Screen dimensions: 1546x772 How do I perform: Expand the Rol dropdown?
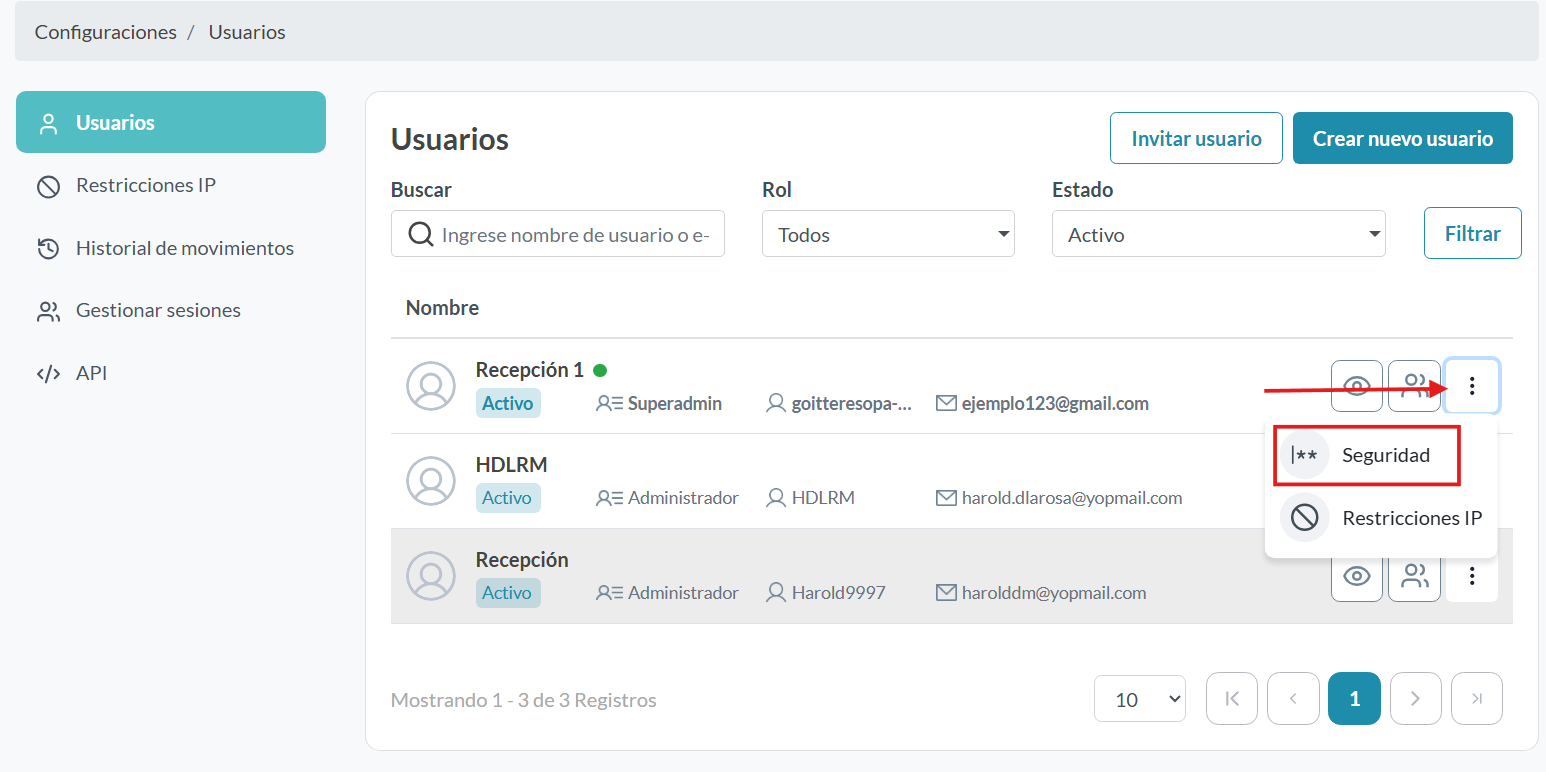[887, 235]
